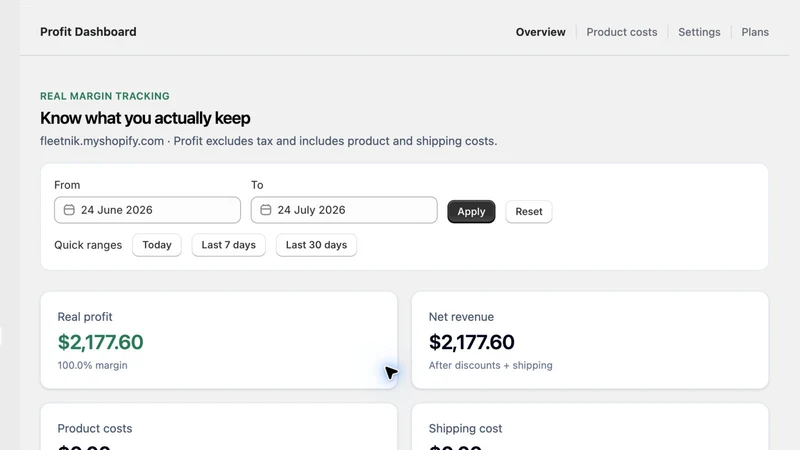Click the Real profit $2,177.60 value

tap(101, 342)
